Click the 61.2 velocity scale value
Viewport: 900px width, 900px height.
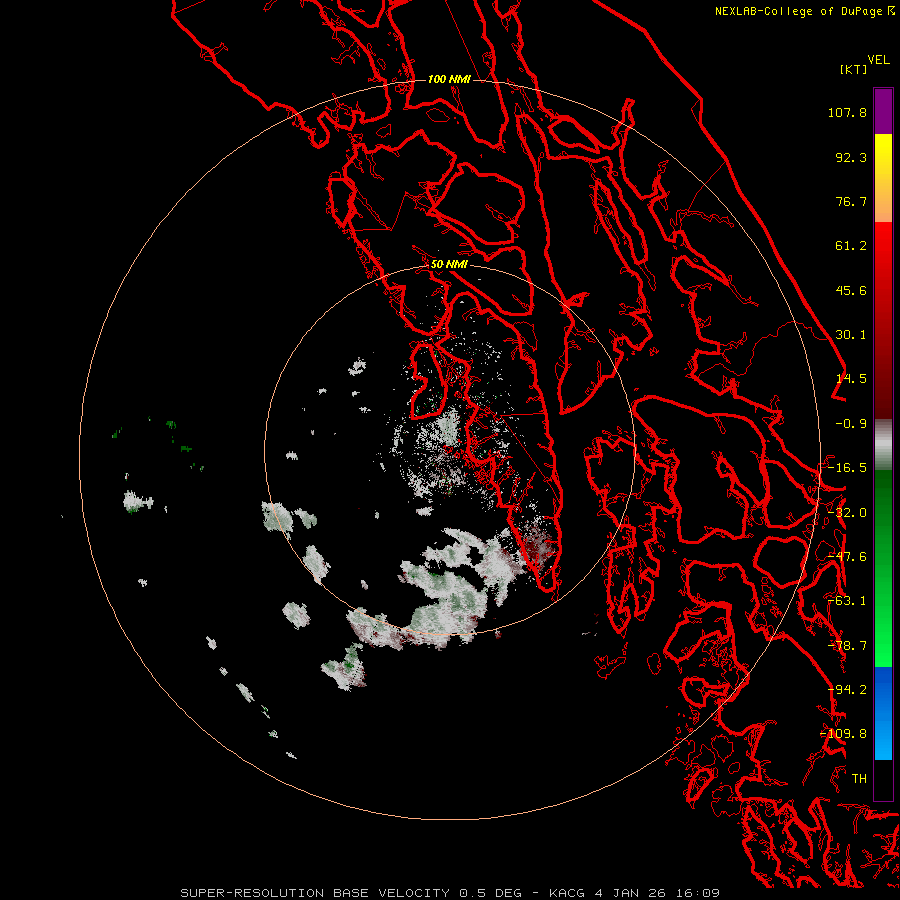point(851,246)
